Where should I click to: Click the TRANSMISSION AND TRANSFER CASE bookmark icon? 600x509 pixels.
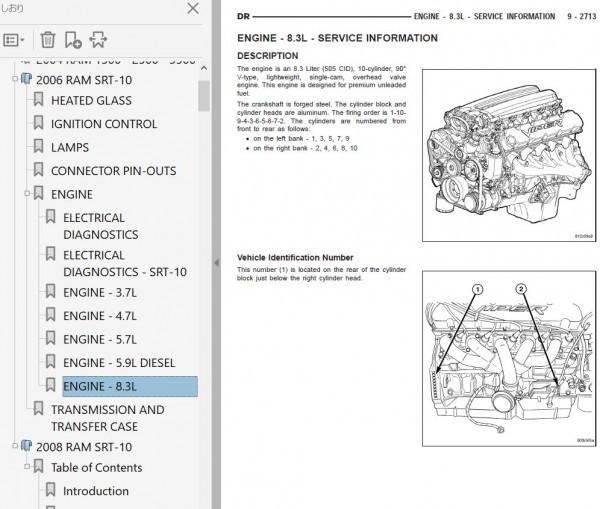coord(38,408)
